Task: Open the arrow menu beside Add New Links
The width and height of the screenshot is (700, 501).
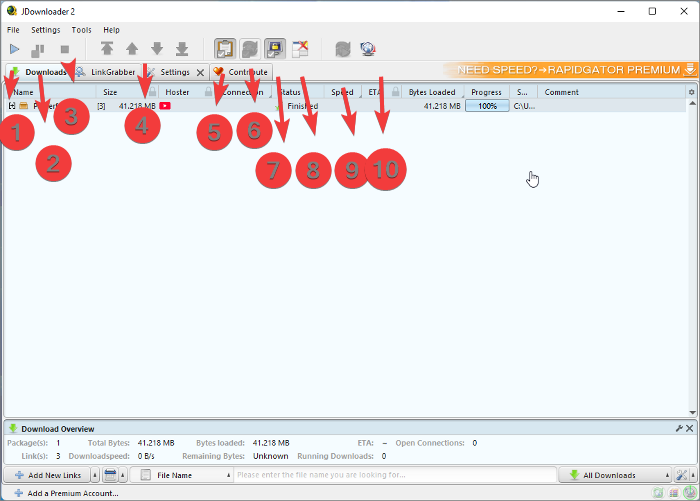Action: pos(95,475)
